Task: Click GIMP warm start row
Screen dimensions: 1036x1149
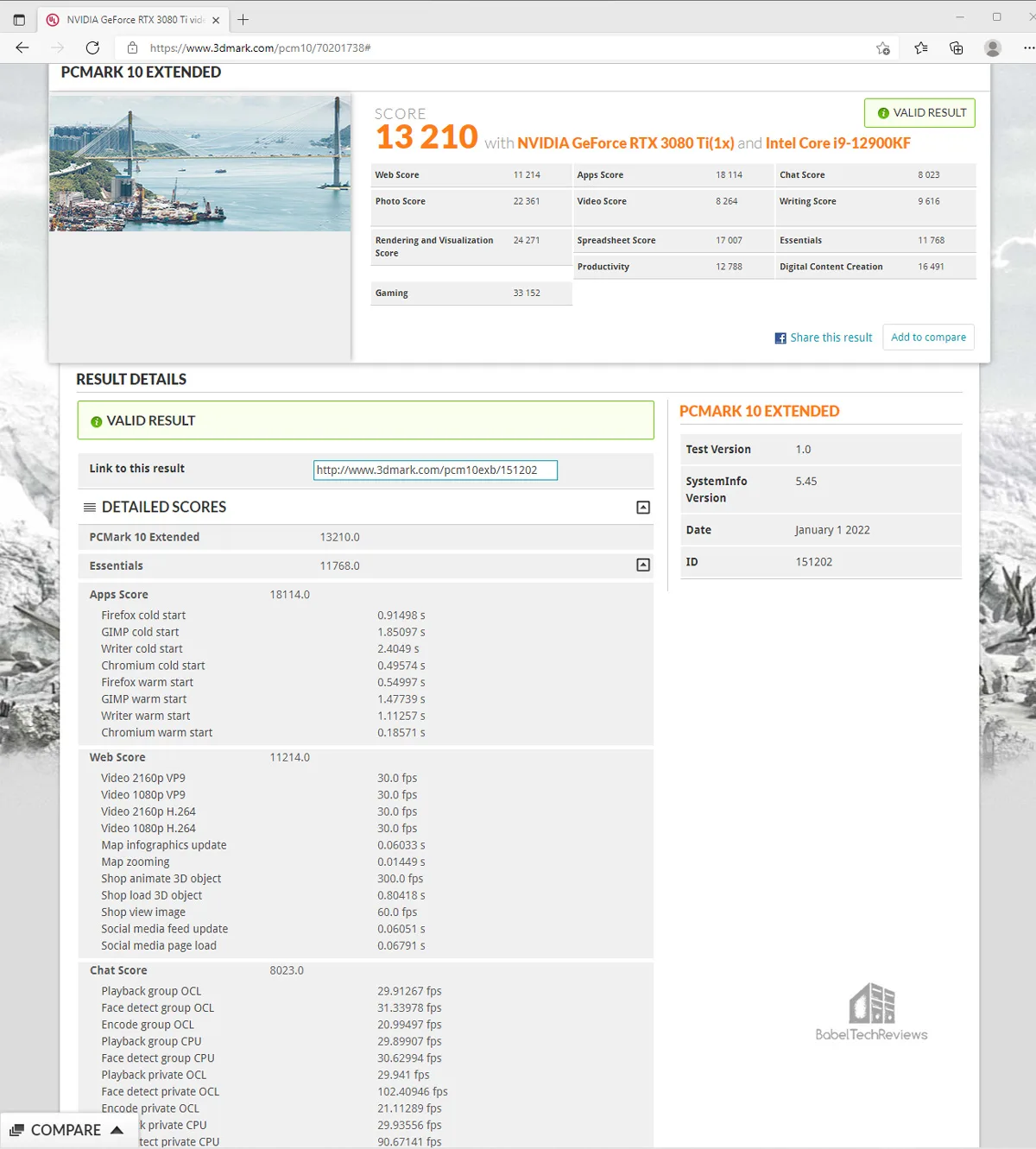Action: (365, 699)
